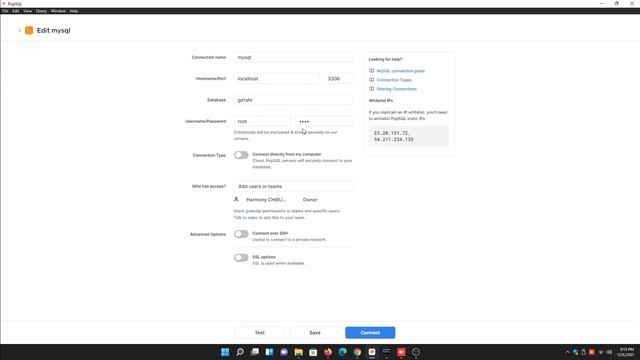Click the whitelist IPs address box
The image size is (640, 360).
[409, 136]
